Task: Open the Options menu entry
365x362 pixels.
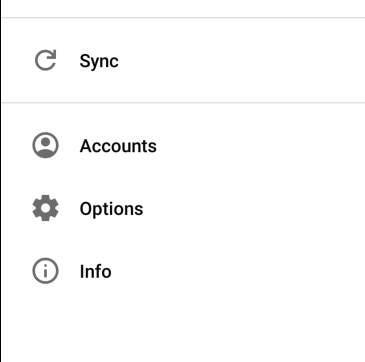Action: (x=183, y=208)
